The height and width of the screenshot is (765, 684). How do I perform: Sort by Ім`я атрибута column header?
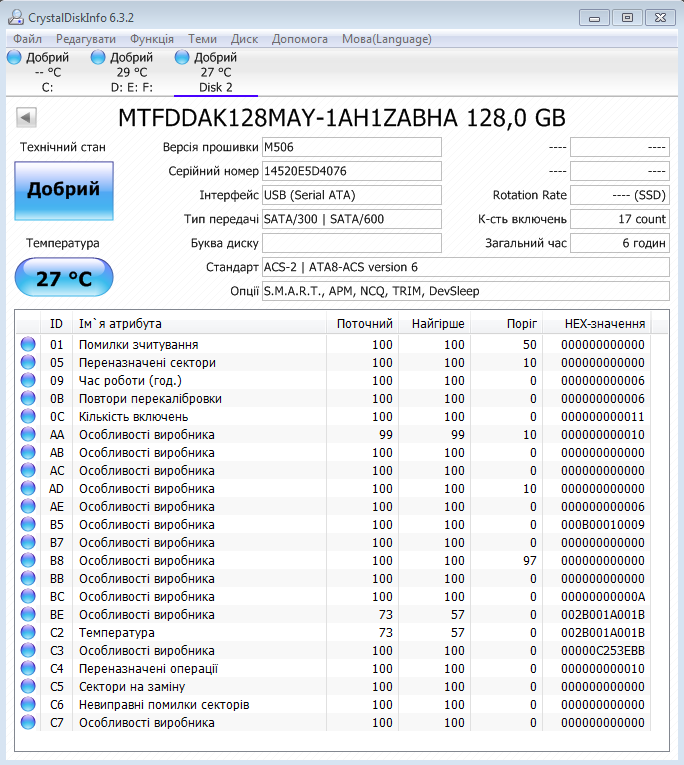[x=199, y=323]
